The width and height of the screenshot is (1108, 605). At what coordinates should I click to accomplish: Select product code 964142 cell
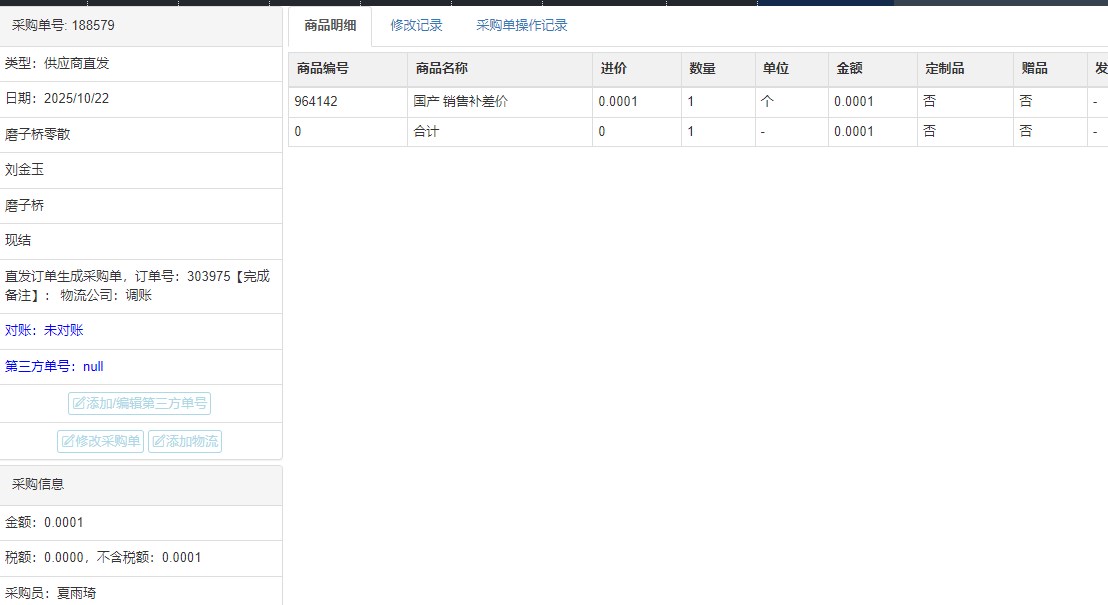coord(315,102)
